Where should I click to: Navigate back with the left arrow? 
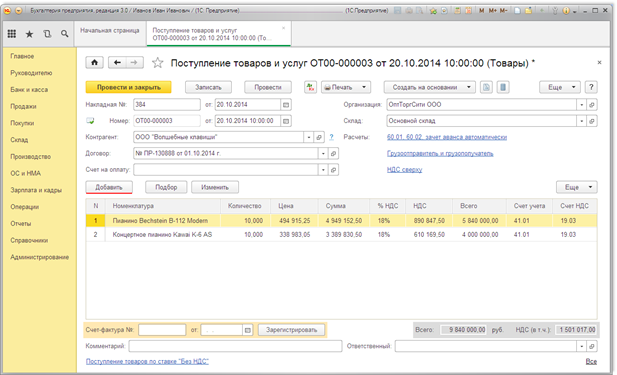point(117,63)
